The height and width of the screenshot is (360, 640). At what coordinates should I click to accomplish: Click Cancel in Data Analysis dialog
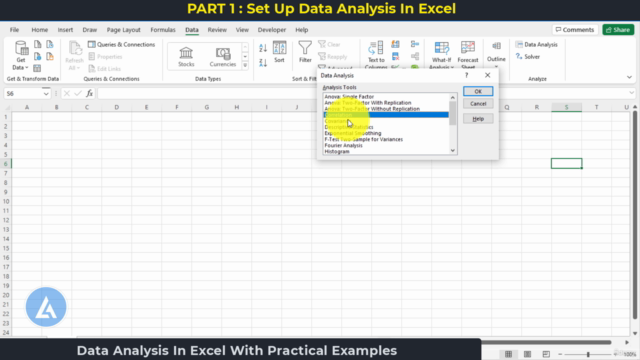[x=478, y=104]
